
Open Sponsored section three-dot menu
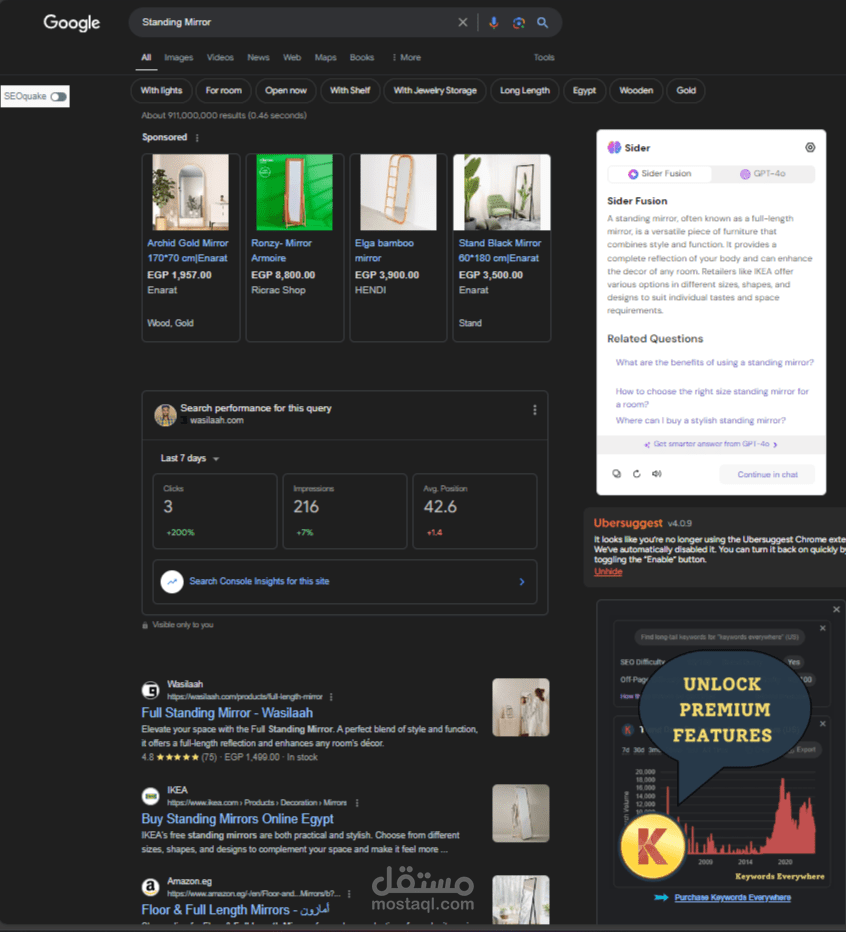[x=197, y=138]
